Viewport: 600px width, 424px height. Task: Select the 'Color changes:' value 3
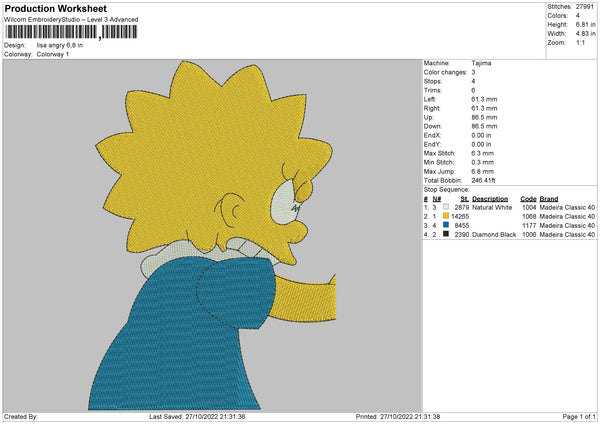pos(473,72)
